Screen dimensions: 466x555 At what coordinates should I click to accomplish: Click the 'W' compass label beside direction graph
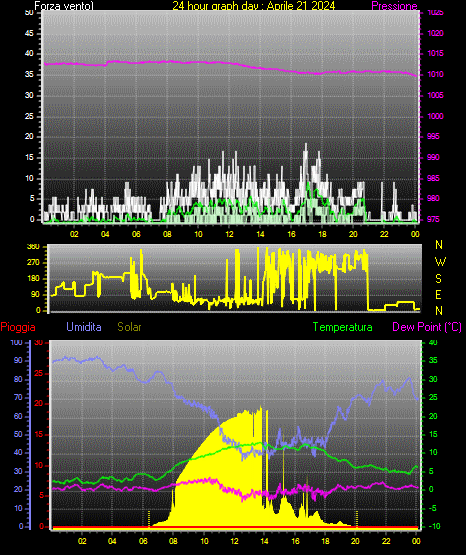pyautogui.click(x=440, y=262)
